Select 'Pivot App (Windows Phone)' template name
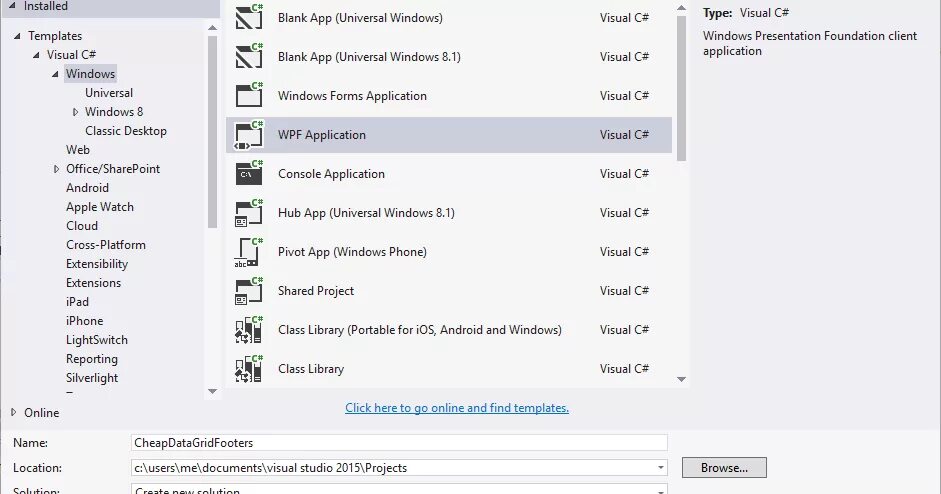 point(352,252)
